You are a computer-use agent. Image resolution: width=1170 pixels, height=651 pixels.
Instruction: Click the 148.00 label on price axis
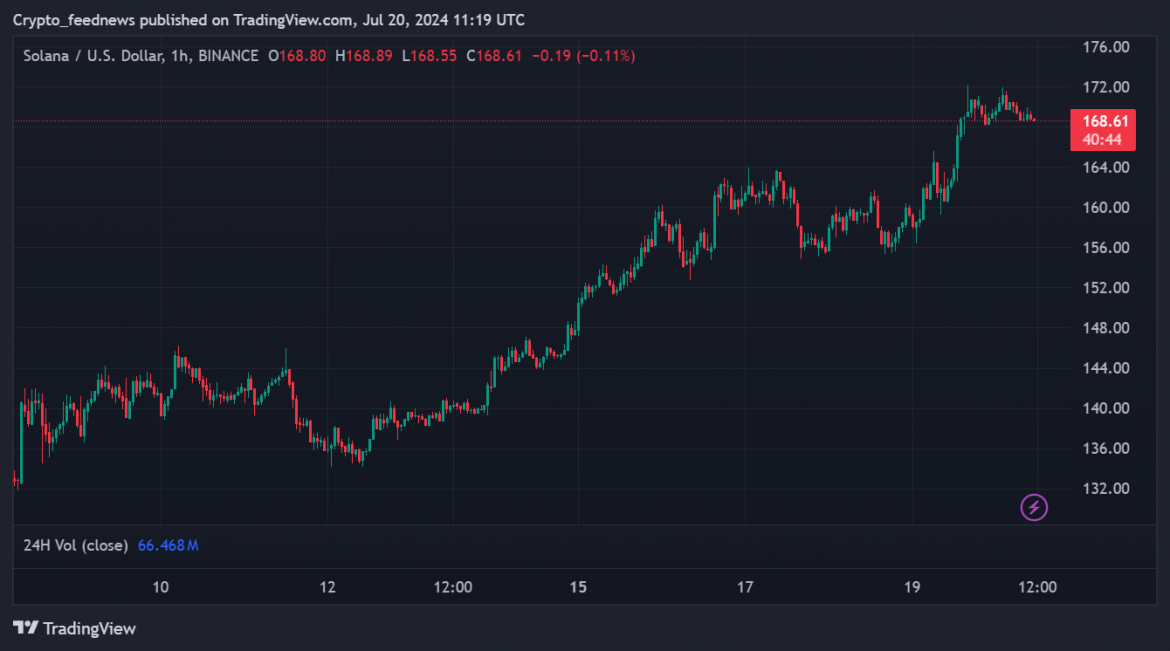click(1107, 328)
